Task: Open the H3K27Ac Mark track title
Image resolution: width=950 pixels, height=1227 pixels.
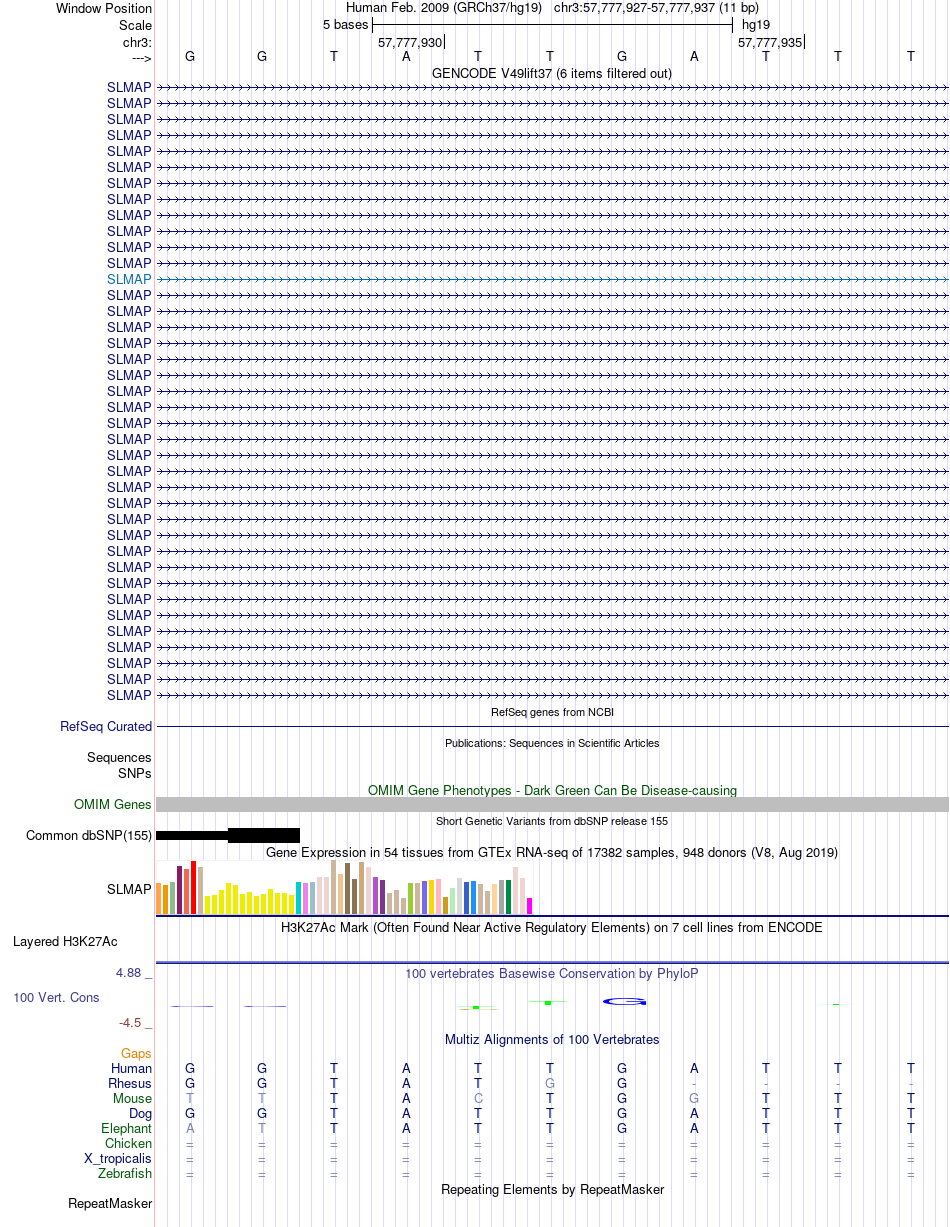Action: click(x=552, y=927)
